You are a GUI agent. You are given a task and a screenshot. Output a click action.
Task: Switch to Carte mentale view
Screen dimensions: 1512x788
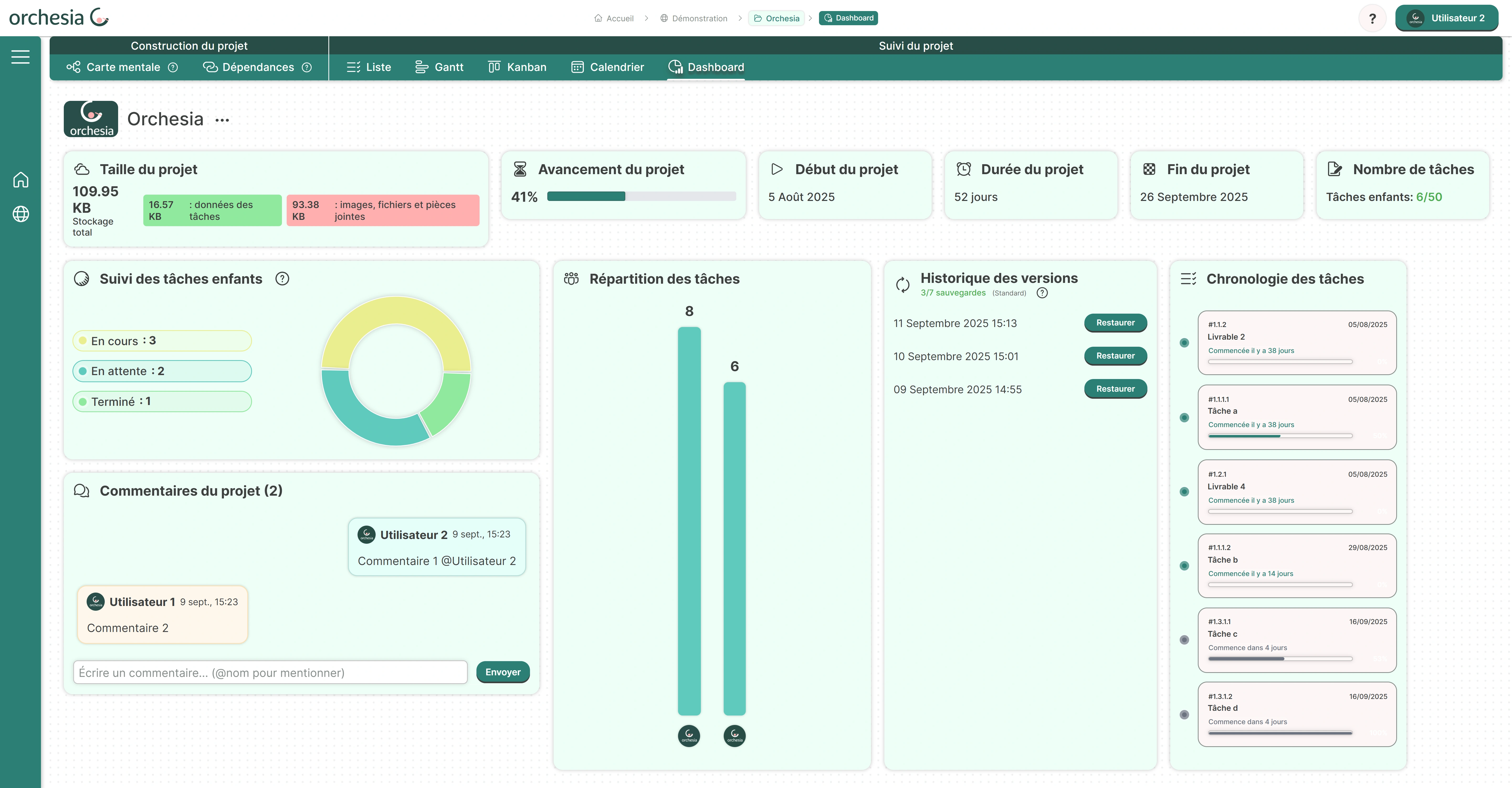[113, 67]
